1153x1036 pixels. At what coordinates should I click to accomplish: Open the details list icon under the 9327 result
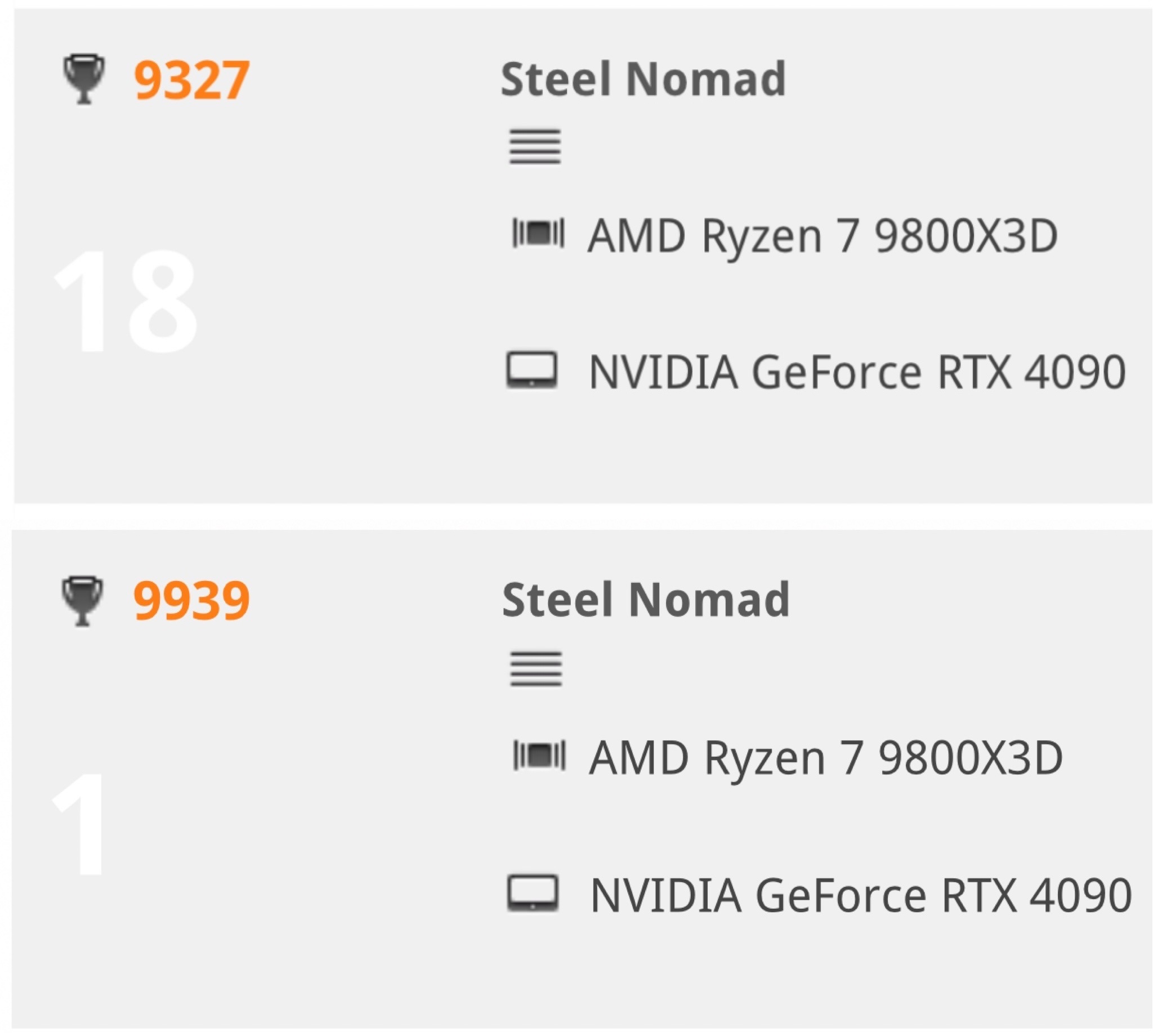pos(534,146)
